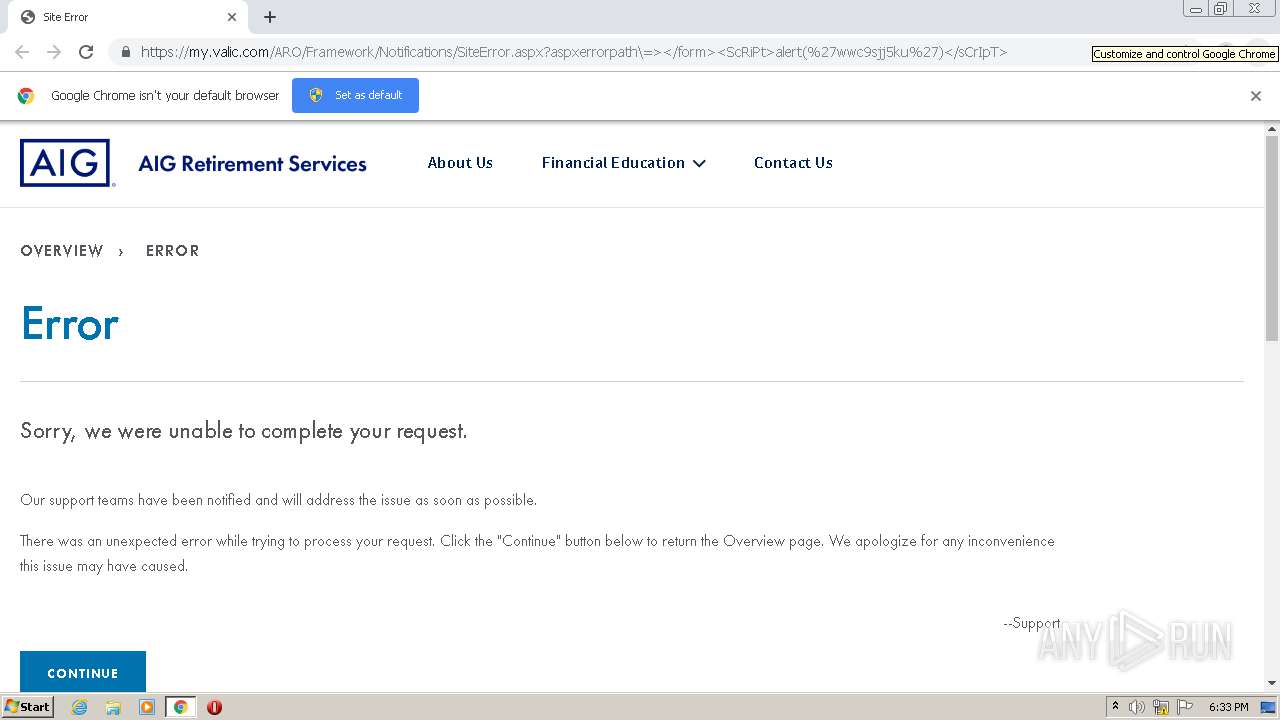Click Set as default button
Screen dimensions: 1280x720
point(355,95)
